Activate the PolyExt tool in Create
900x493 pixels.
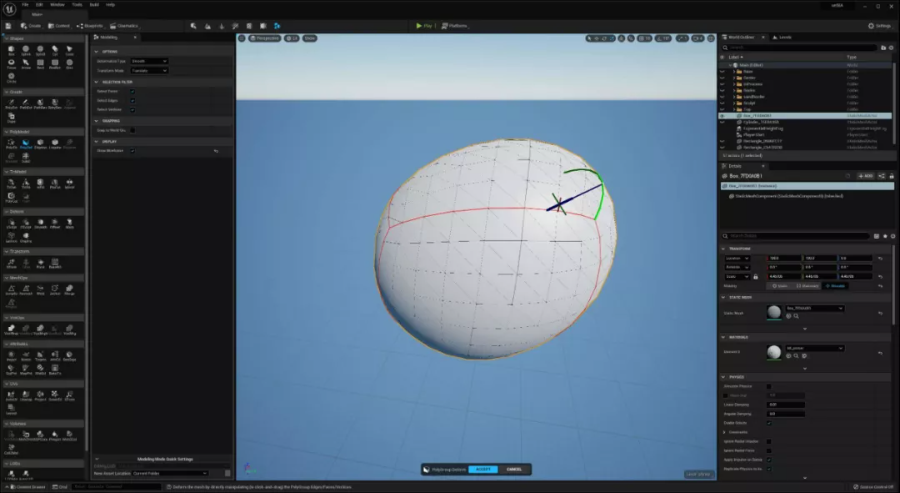tap(11, 104)
